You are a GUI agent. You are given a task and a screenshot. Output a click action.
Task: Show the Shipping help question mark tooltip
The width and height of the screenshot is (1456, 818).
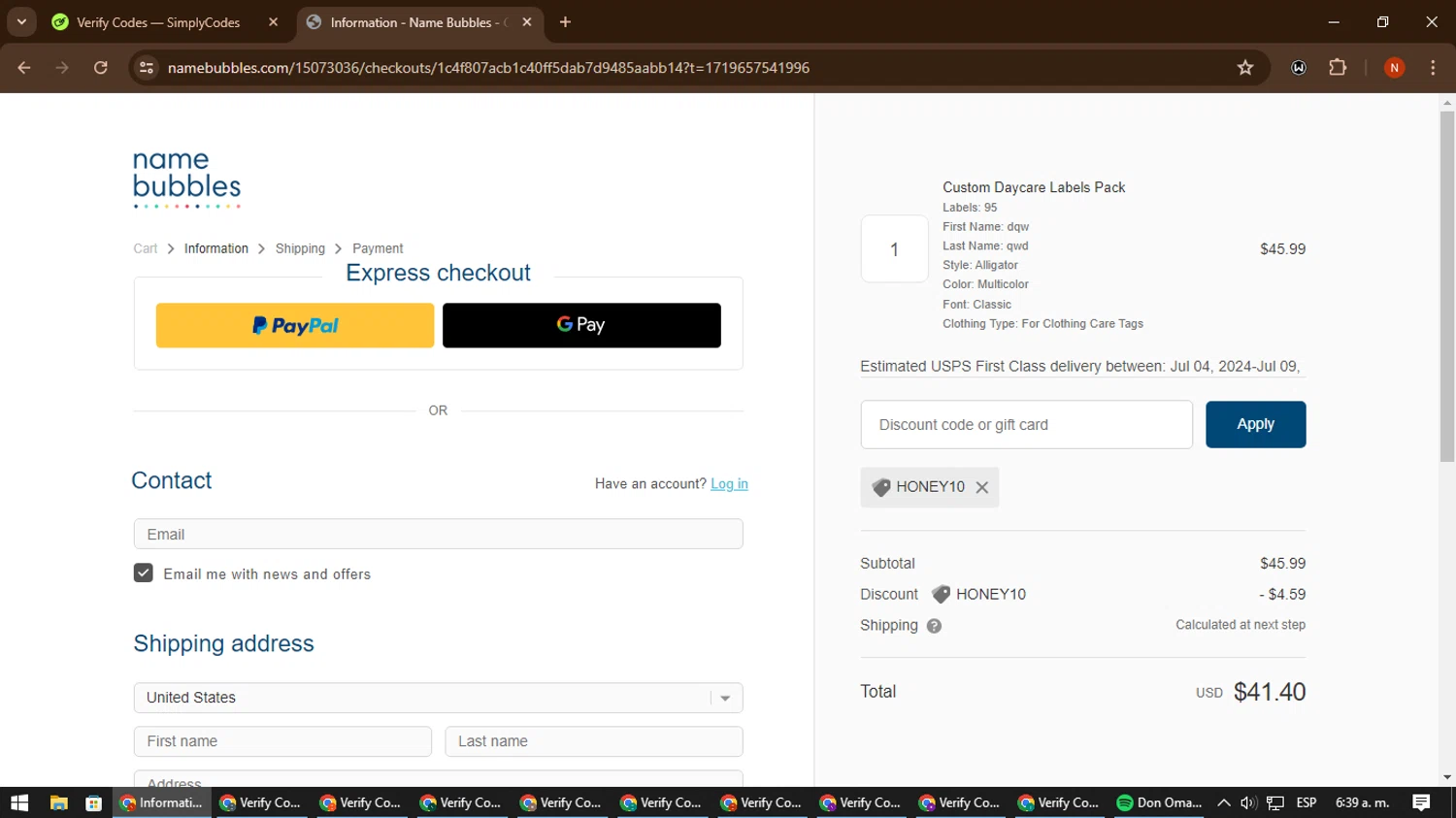pos(934,626)
